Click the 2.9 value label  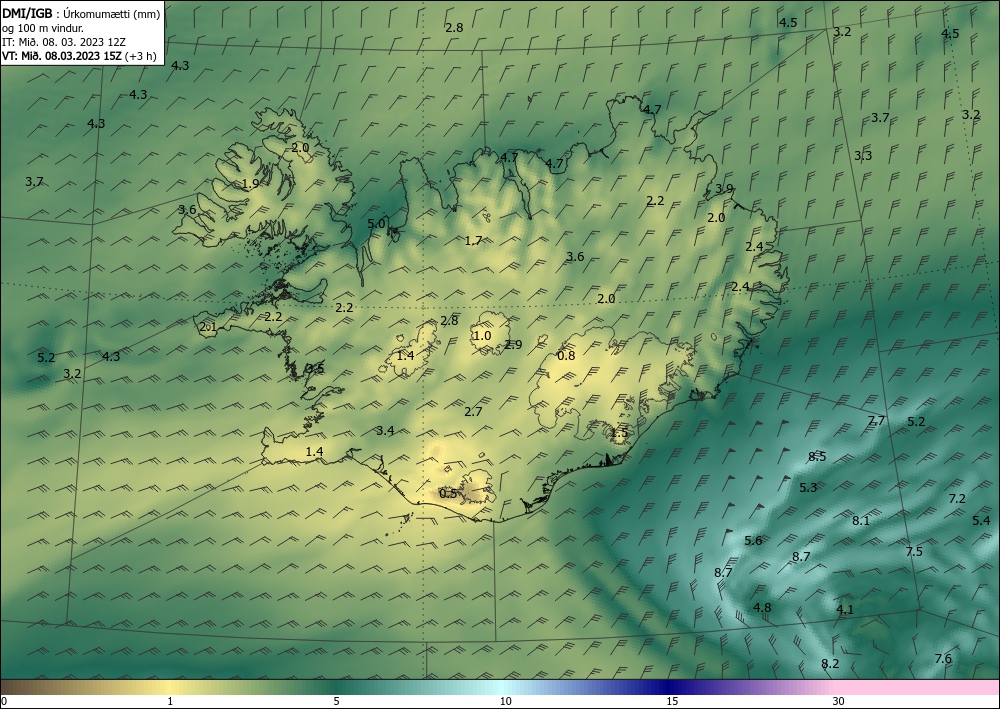coord(513,345)
